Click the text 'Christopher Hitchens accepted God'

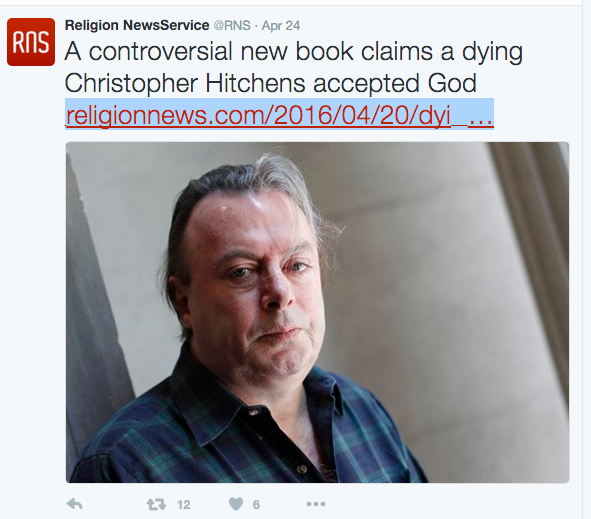(x=271, y=83)
